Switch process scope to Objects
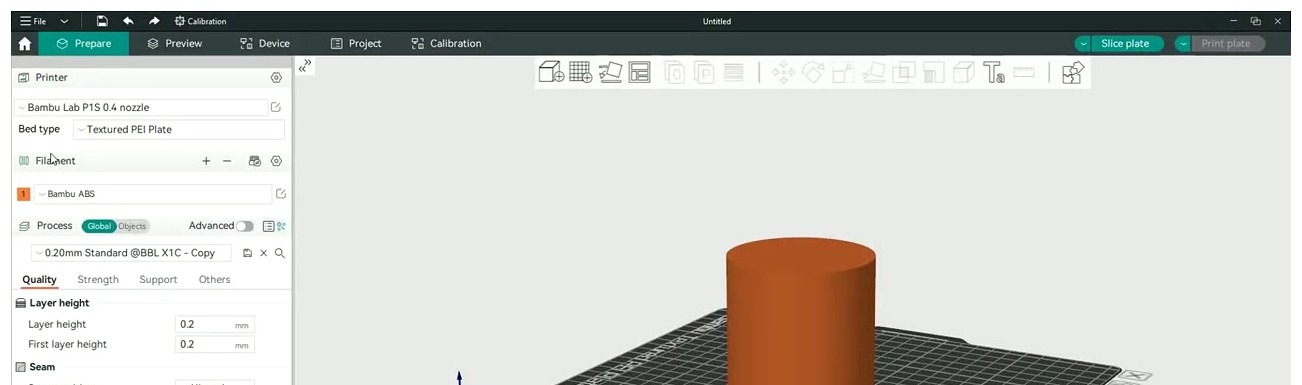This screenshot has height=385, width=1302. pos(132,226)
